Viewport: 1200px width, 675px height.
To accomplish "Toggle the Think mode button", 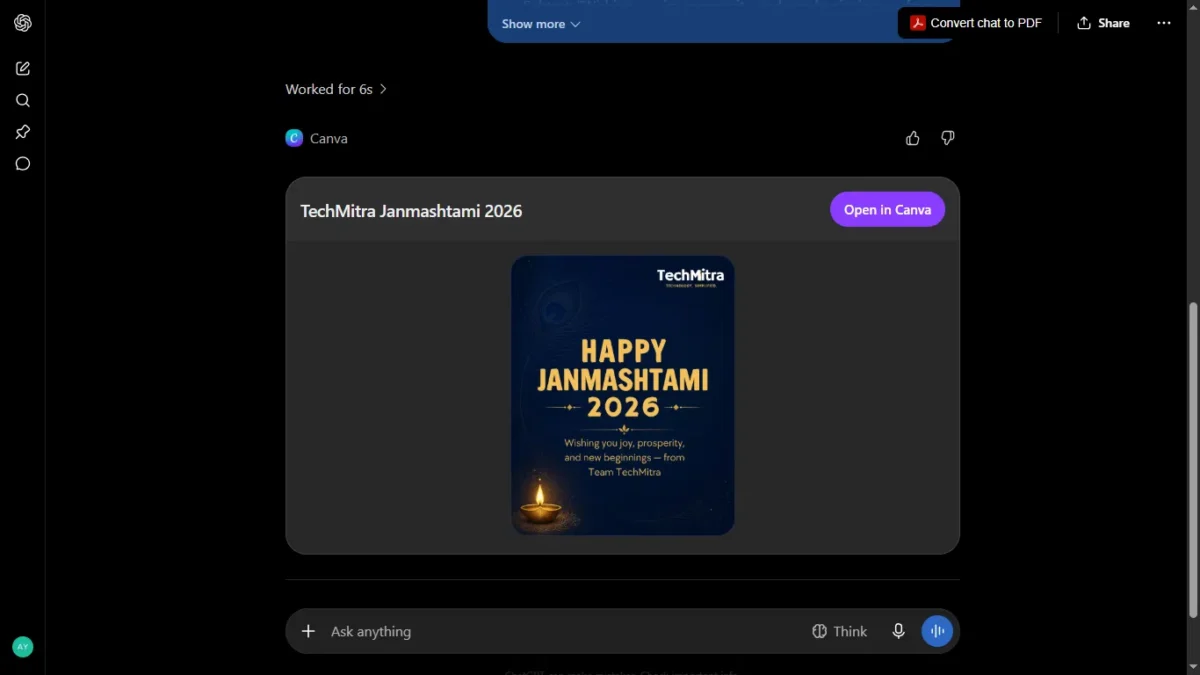I will point(839,631).
